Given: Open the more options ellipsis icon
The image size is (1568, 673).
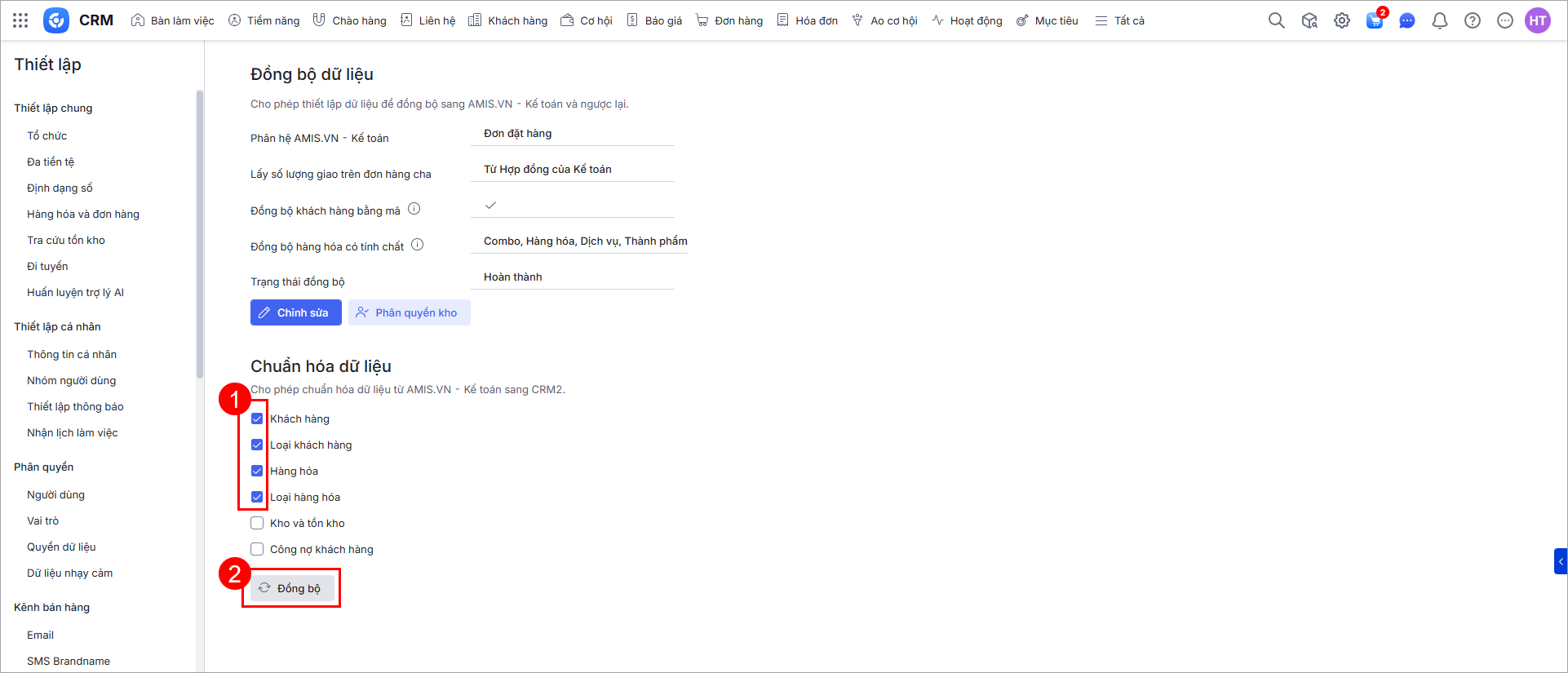Looking at the screenshot, I should [x=1504, y=20].
